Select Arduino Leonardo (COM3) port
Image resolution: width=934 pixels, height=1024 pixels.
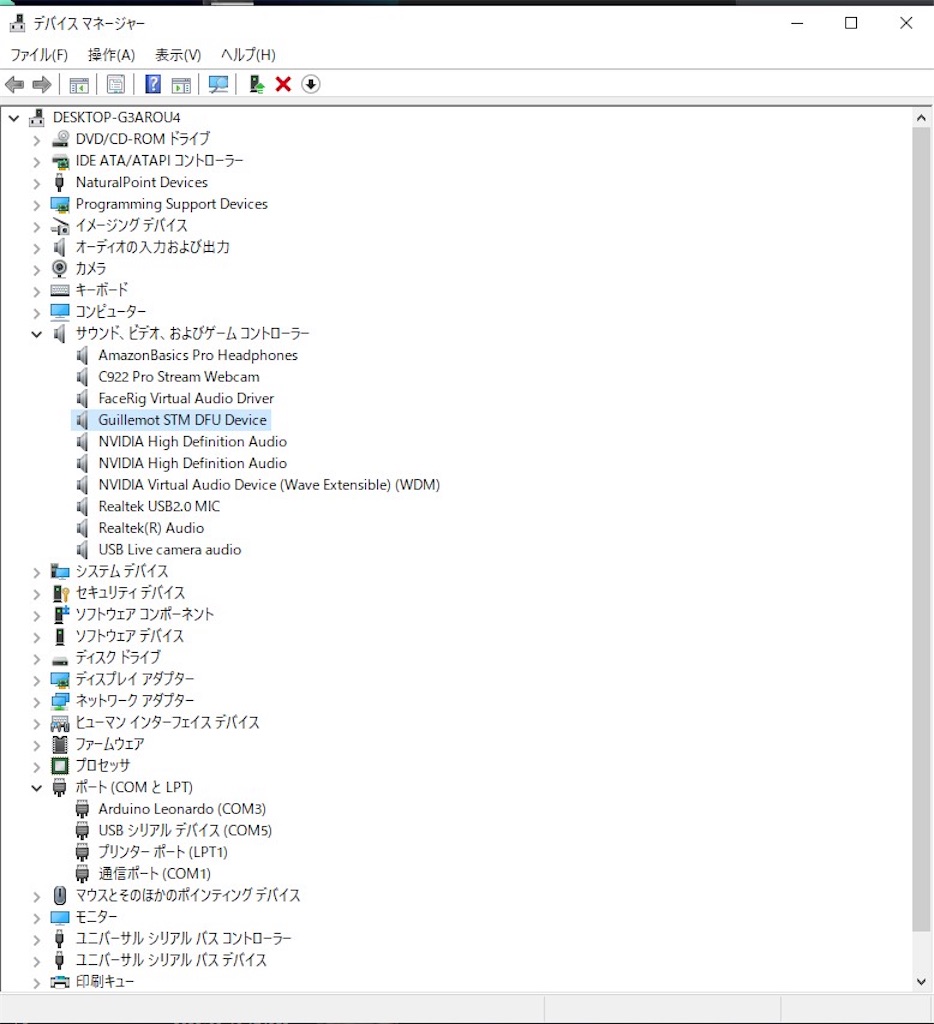(x=182, y=808)
